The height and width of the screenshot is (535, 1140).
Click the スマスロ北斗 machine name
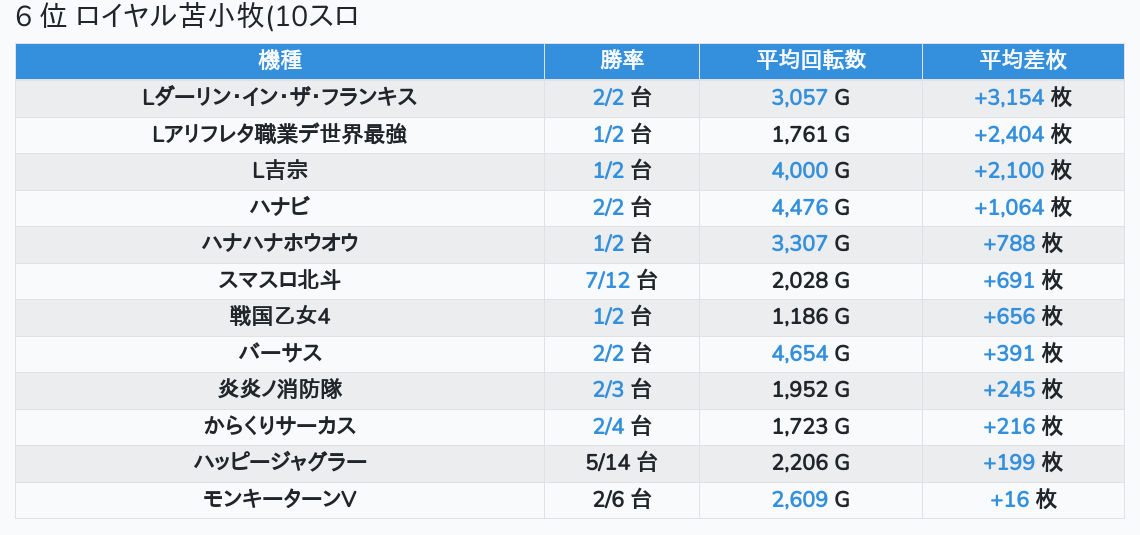[280, 281]
